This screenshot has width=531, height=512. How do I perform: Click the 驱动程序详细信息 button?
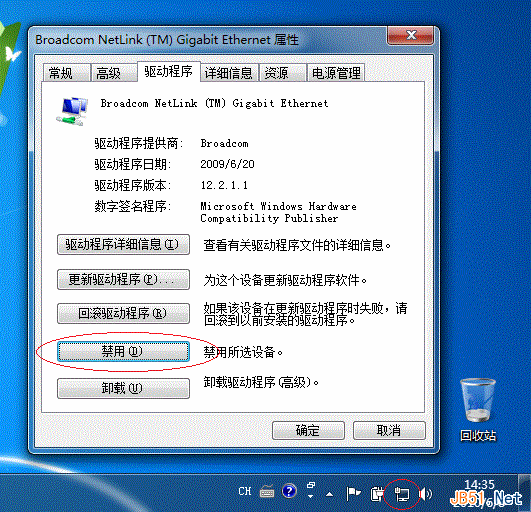(x=123, y=244)
